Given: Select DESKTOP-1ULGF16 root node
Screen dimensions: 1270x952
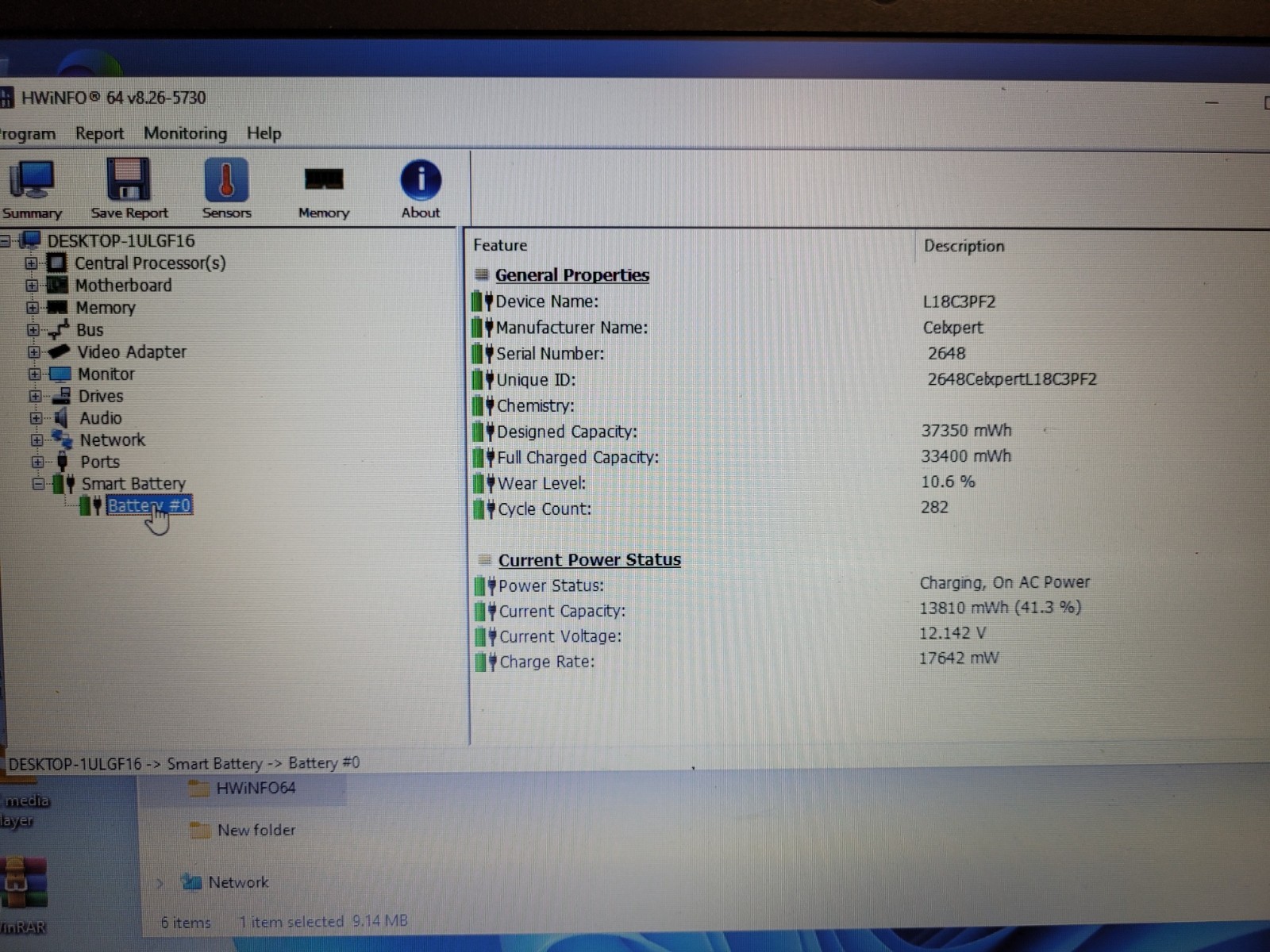Looking at the screenshot, I should 121,240.
